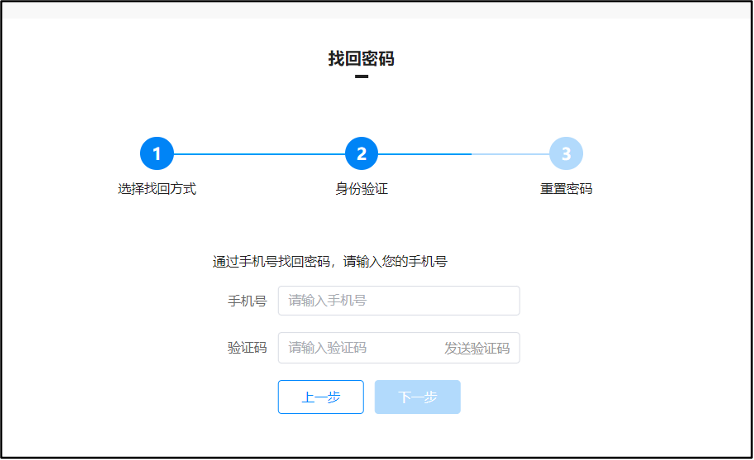Click blue progress line right of step 2
Image resolution: width=754 pixels, height=460 pixels.
tap(425, 154)
